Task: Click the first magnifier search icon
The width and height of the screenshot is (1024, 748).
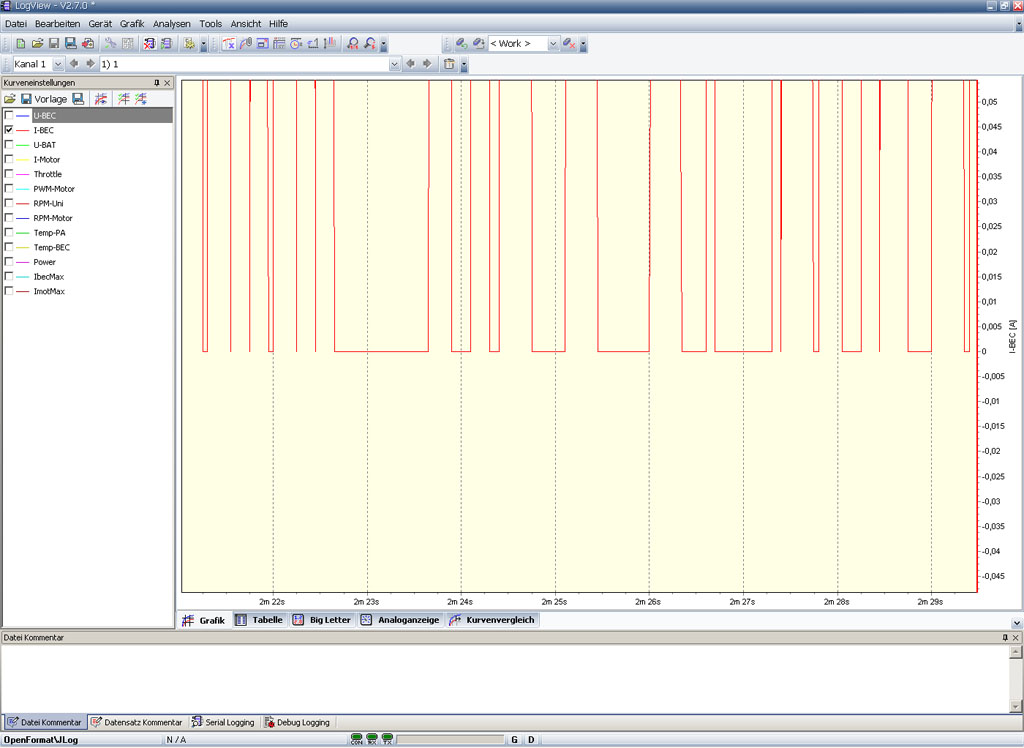Action: coord(353,44)
